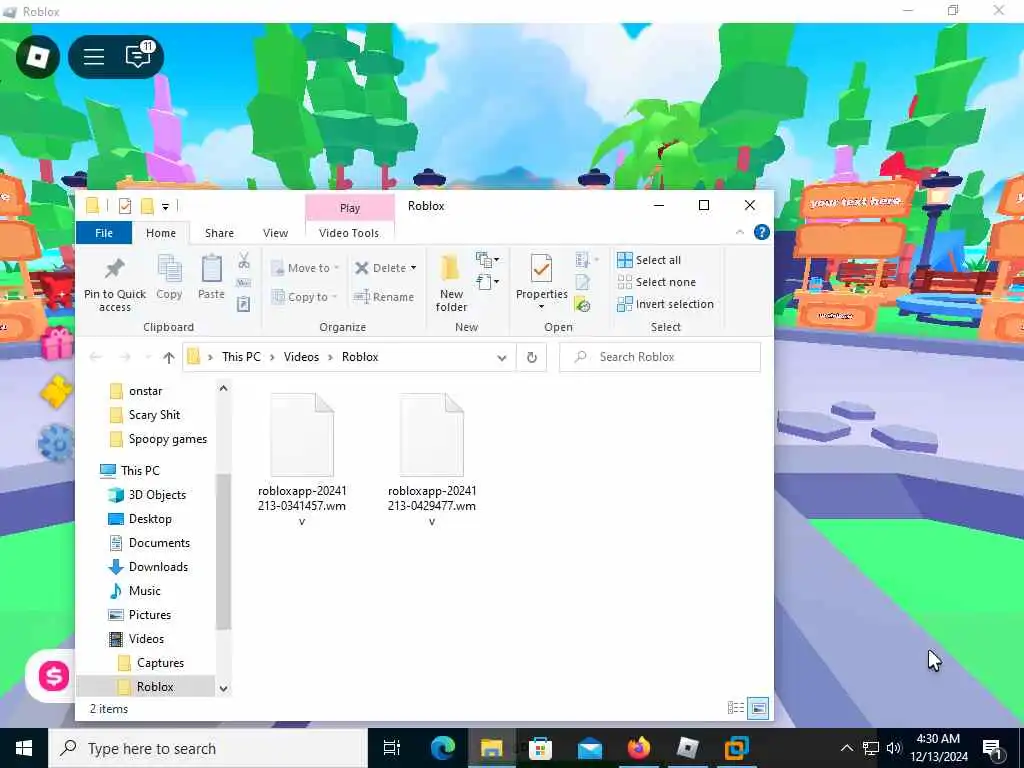This screenshot has height=768, width=1024.
Task: Click the blue gear settings icon in game
Action: [56, 442]
